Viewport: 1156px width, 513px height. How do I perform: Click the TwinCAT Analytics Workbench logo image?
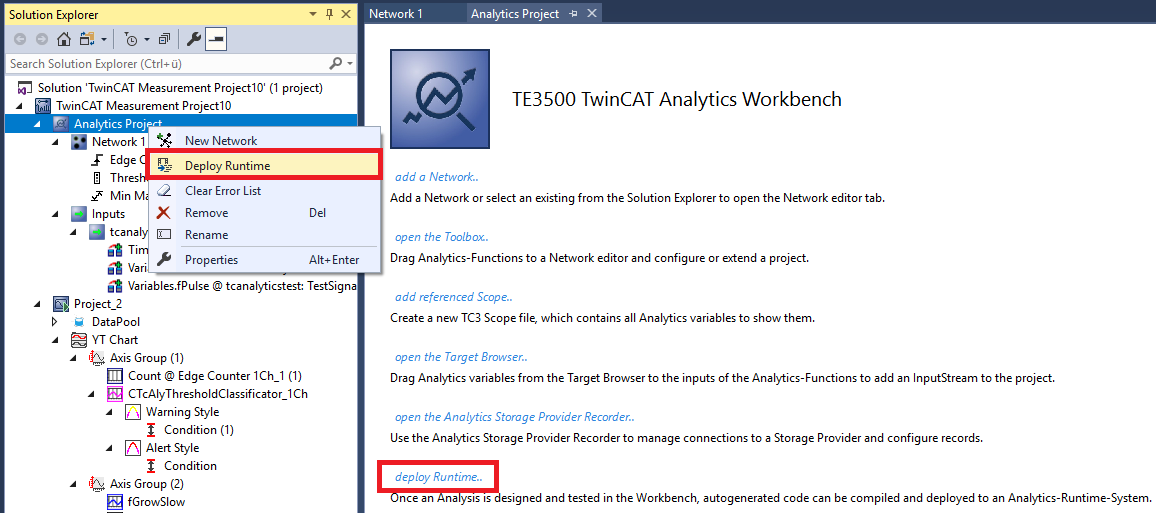440,100
